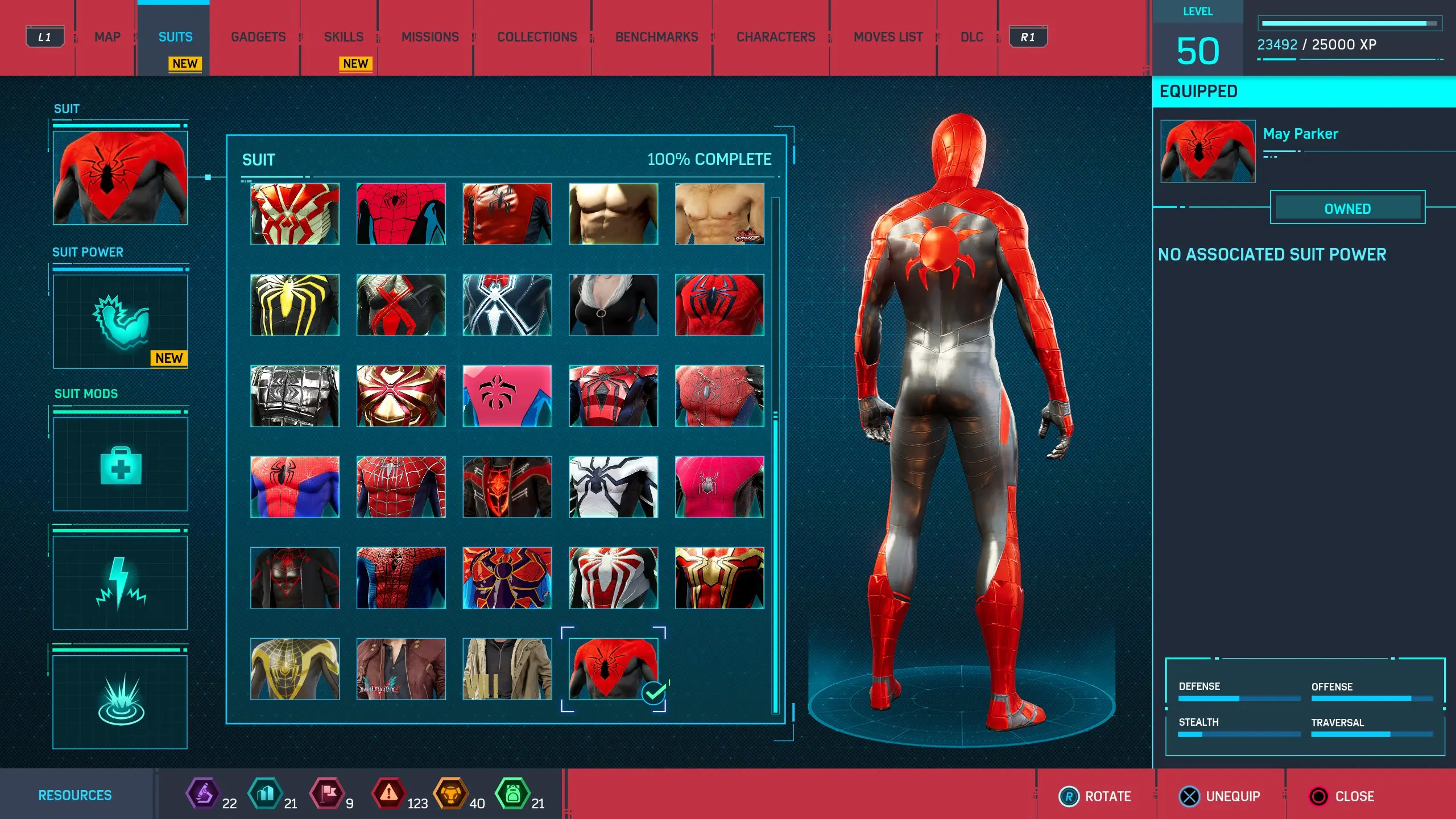Screen dimensions: 1456x819
Task: Click the purple research token icon
Action: 203,793
